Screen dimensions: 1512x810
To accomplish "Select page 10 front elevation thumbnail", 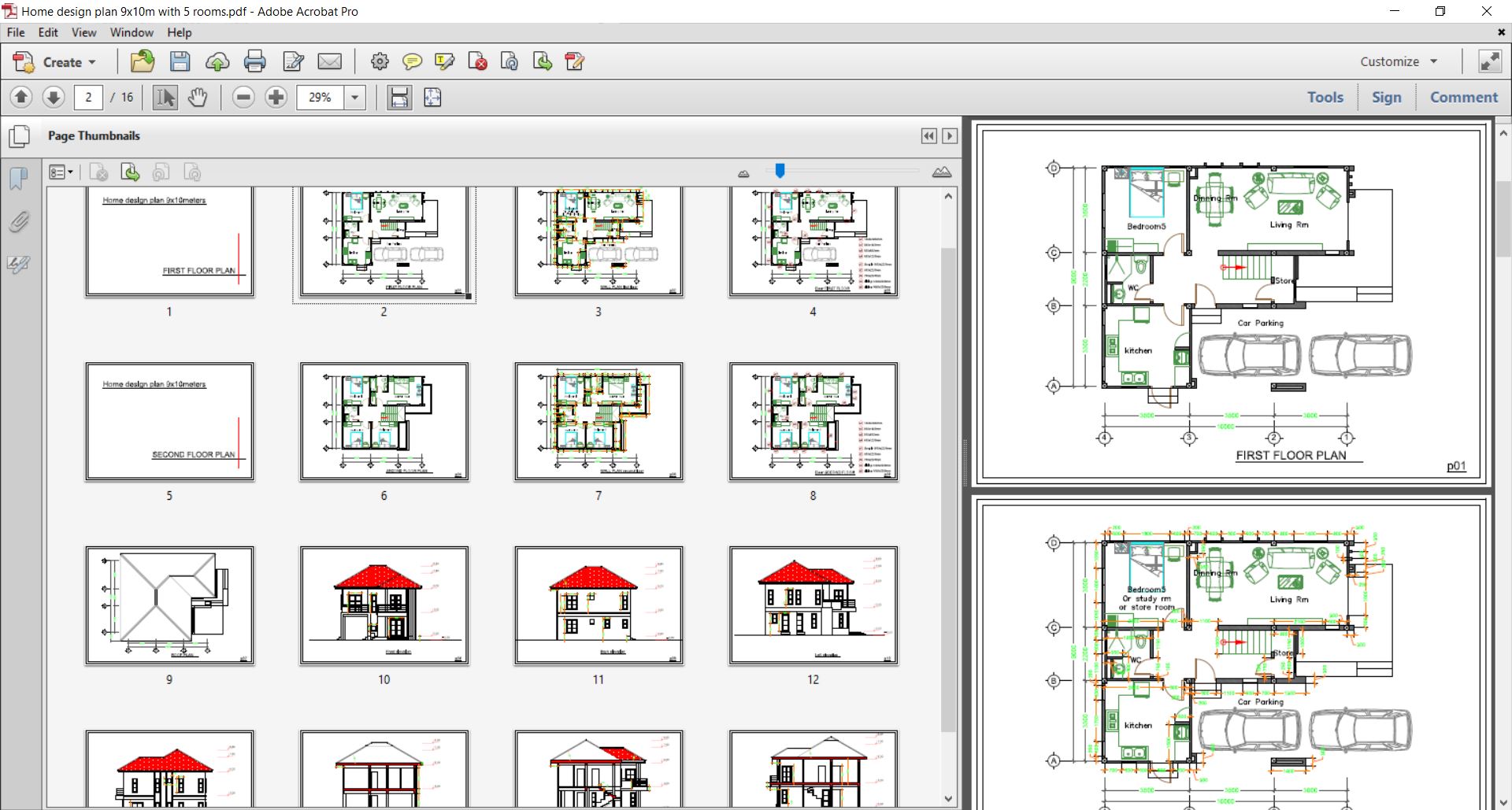I will pos(384,605).
